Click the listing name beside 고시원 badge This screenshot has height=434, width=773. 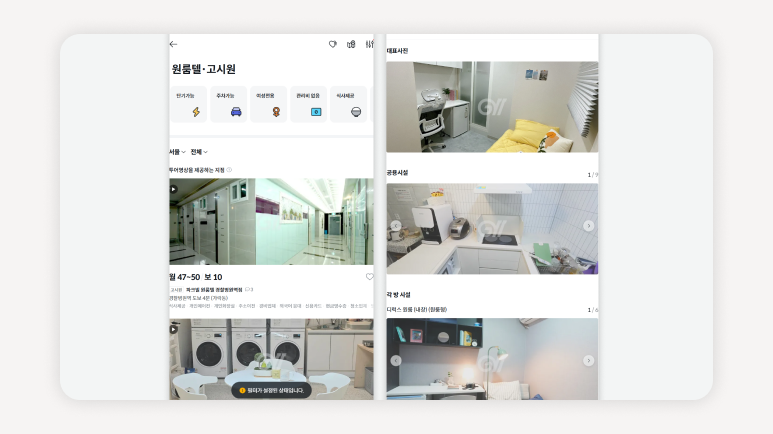[x=214, y=289]
